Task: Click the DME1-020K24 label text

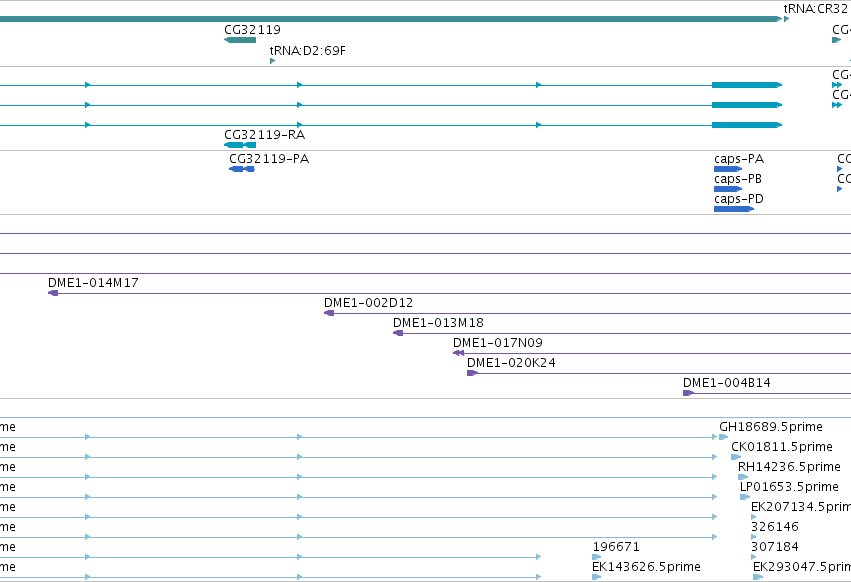Action: click(511, 363)
